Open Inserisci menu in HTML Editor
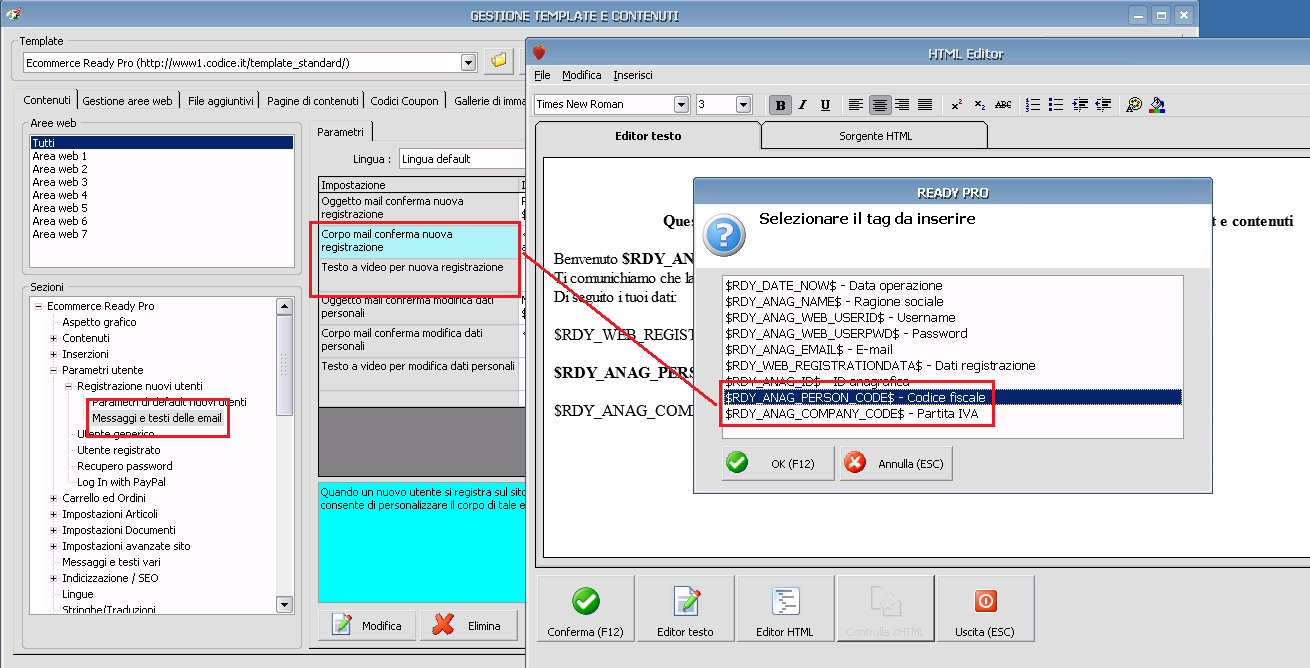The image size is (1310, 668). [633, 75]
